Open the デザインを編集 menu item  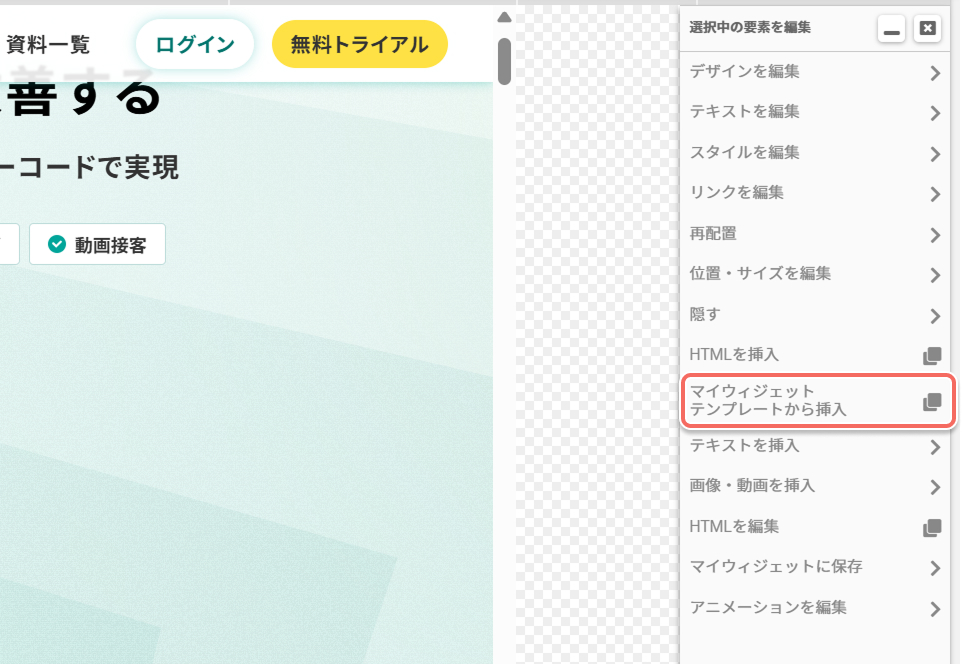[x=815, y=72]
